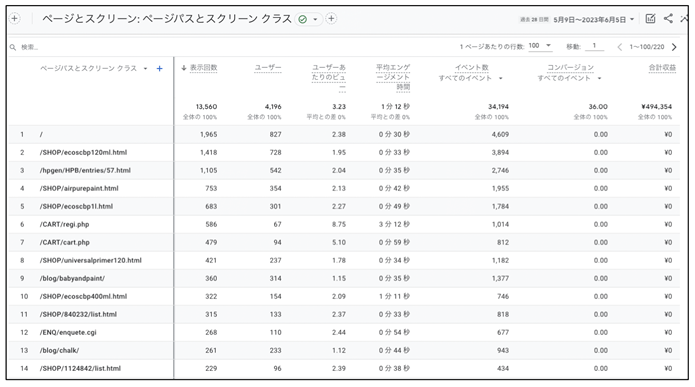The width and height of the screenshot is (695, 387).
Task: Sort by the ユーザー column header
Action: (x=268, y=68)
